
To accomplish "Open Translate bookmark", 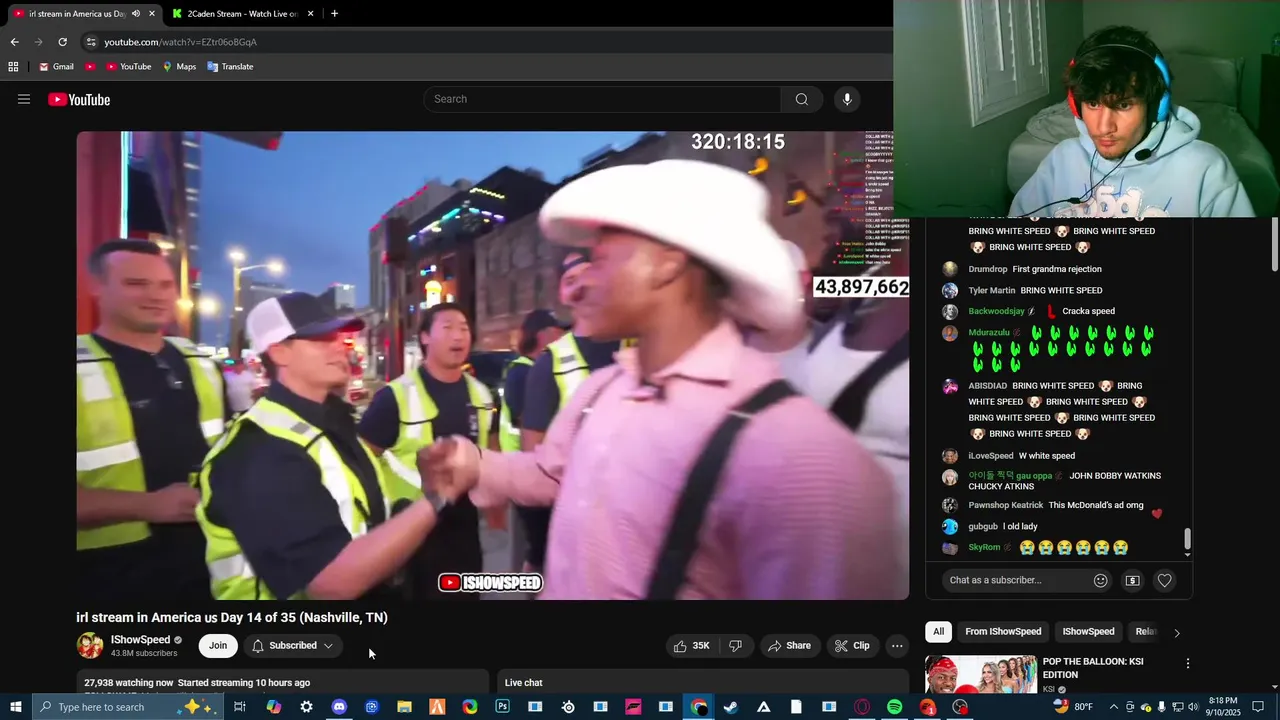I will point(230,67).
